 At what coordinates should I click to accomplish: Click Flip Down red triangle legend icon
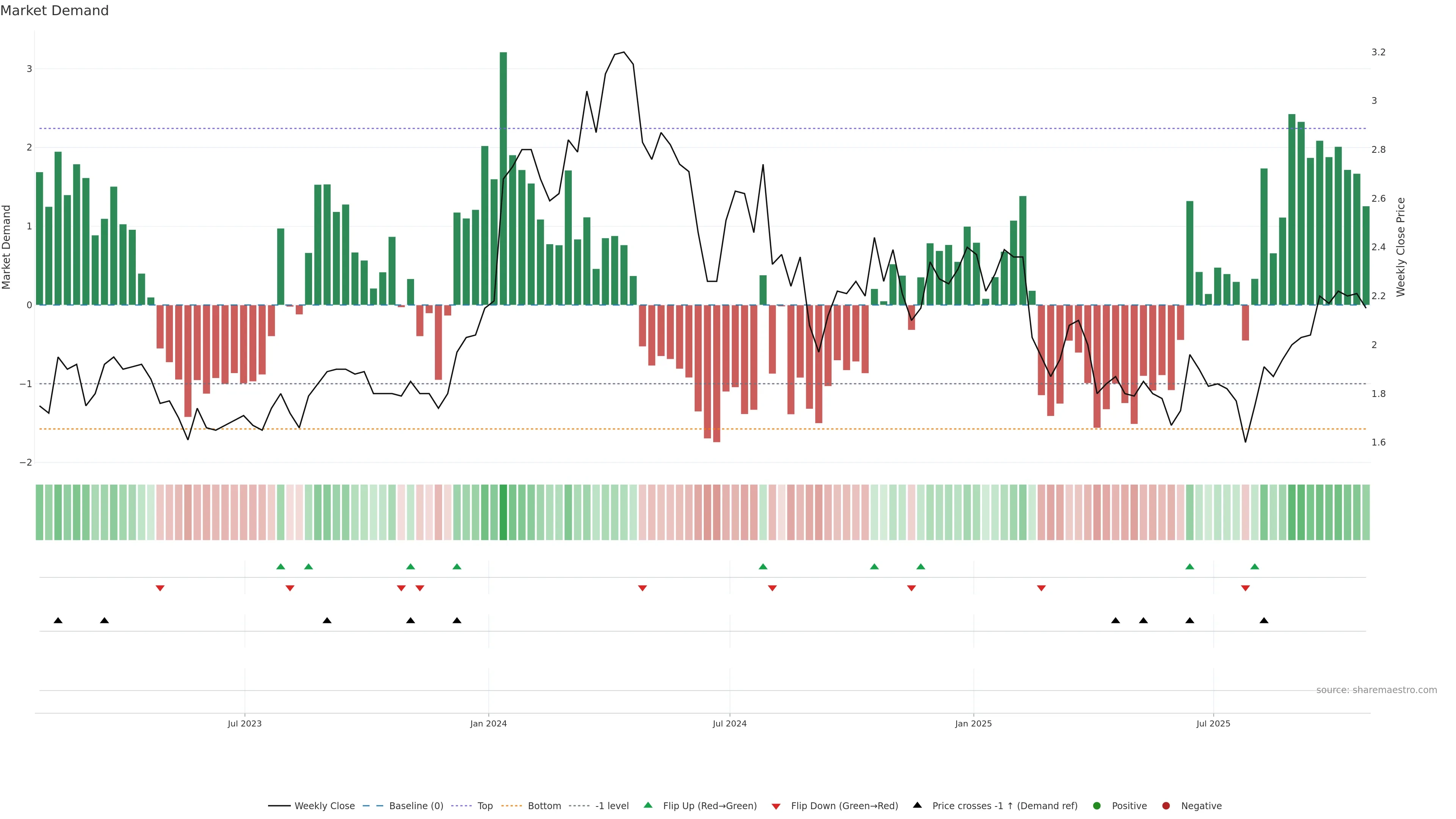point(776,806)
